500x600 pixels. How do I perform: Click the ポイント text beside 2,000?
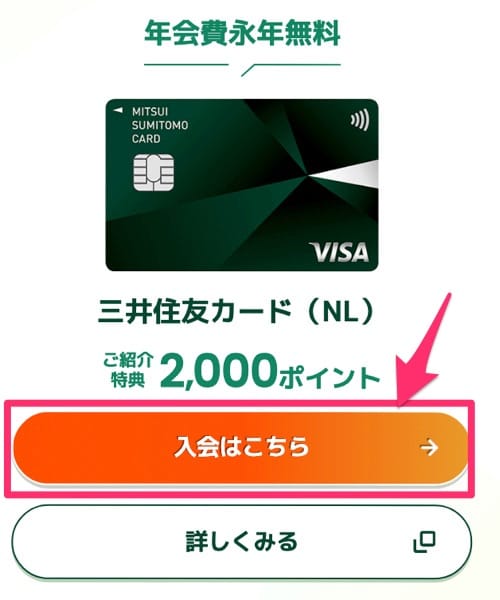330,377
